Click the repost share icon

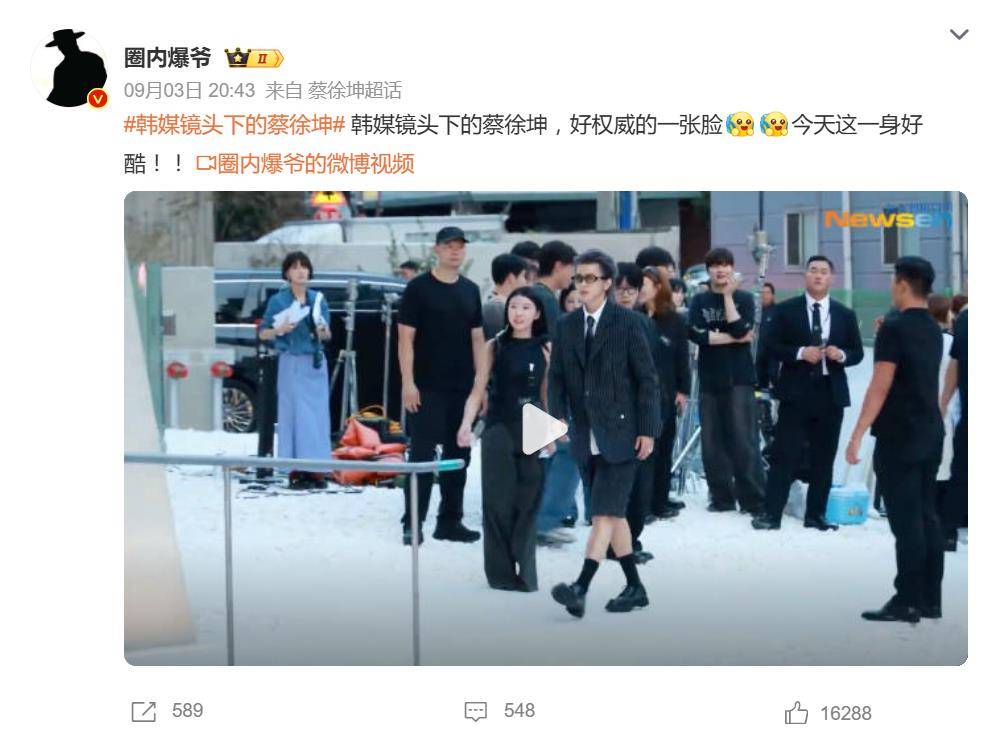(144, 711)
